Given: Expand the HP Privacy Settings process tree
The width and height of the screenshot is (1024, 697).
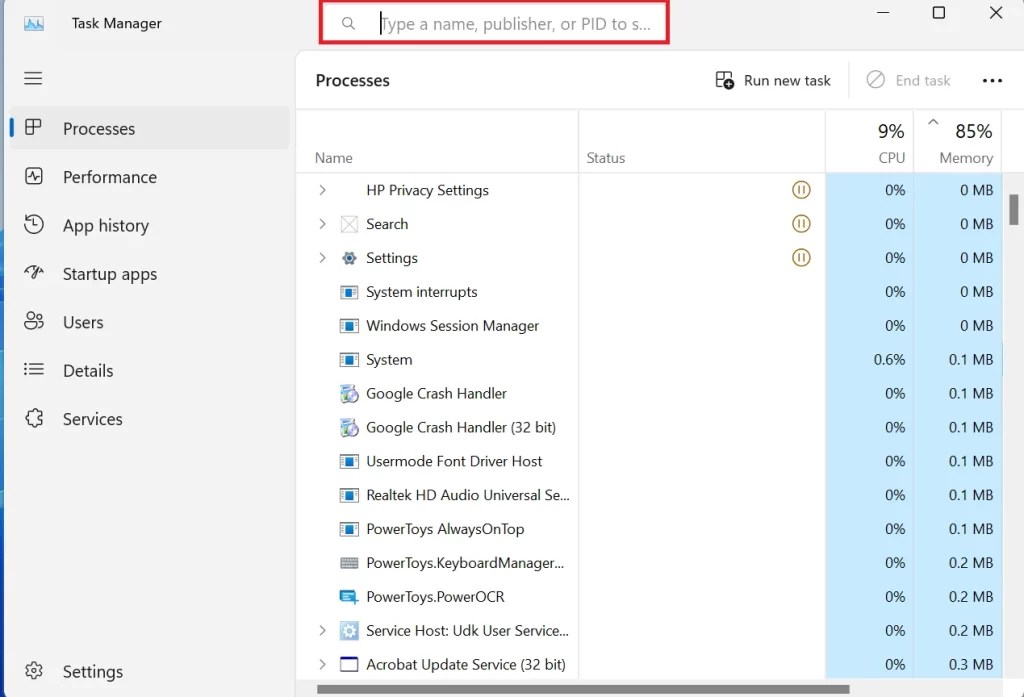Looking at the screenshot, I should pos(321,190).
